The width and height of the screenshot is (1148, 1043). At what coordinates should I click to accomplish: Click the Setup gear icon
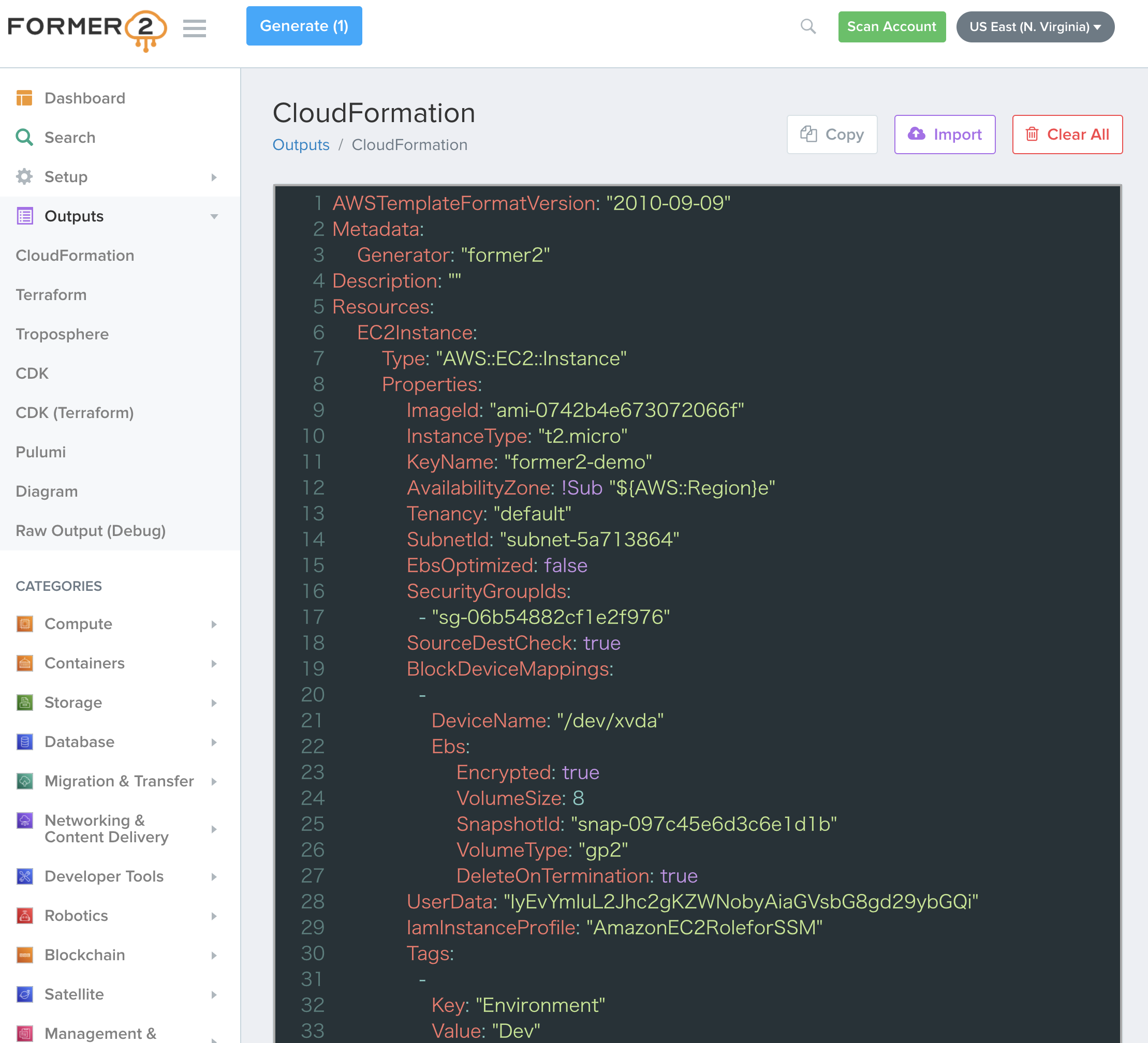coord(24,176)
